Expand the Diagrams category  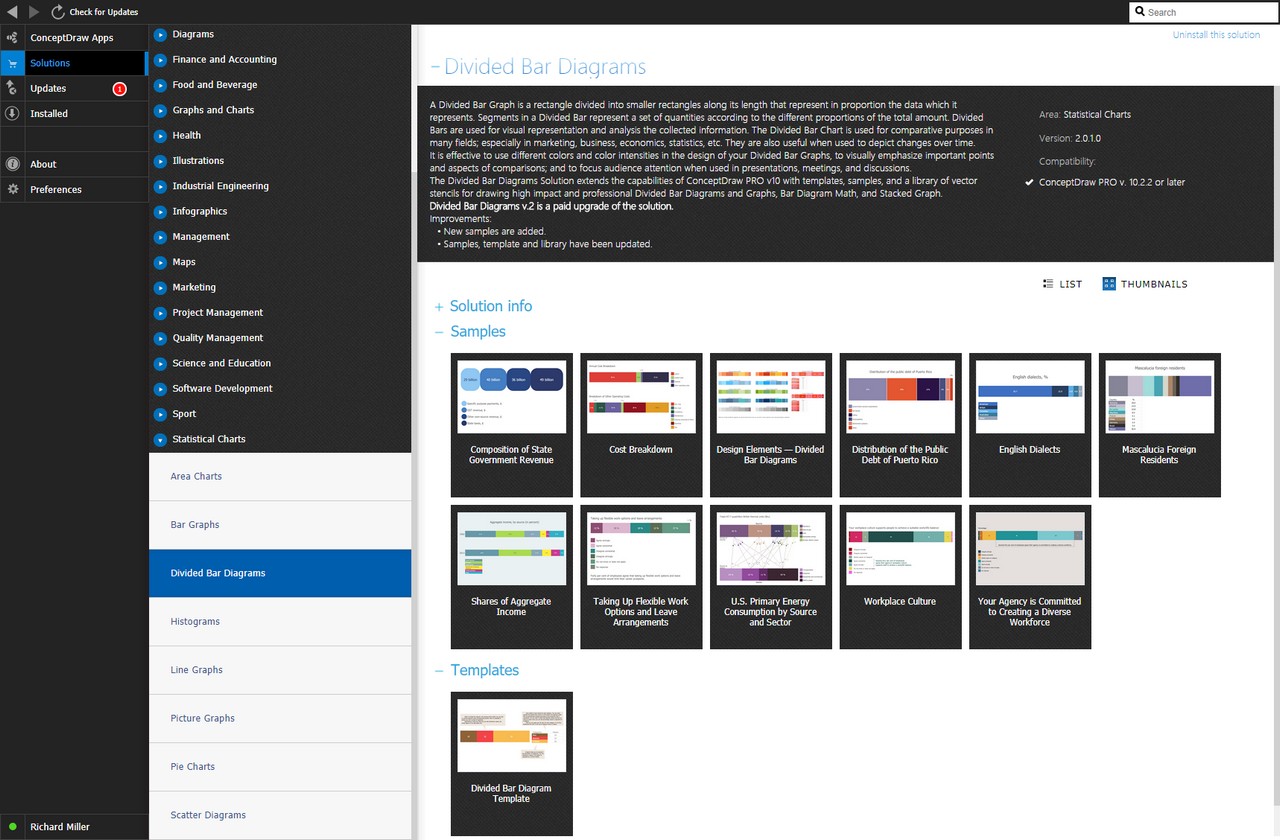point(160,34)
